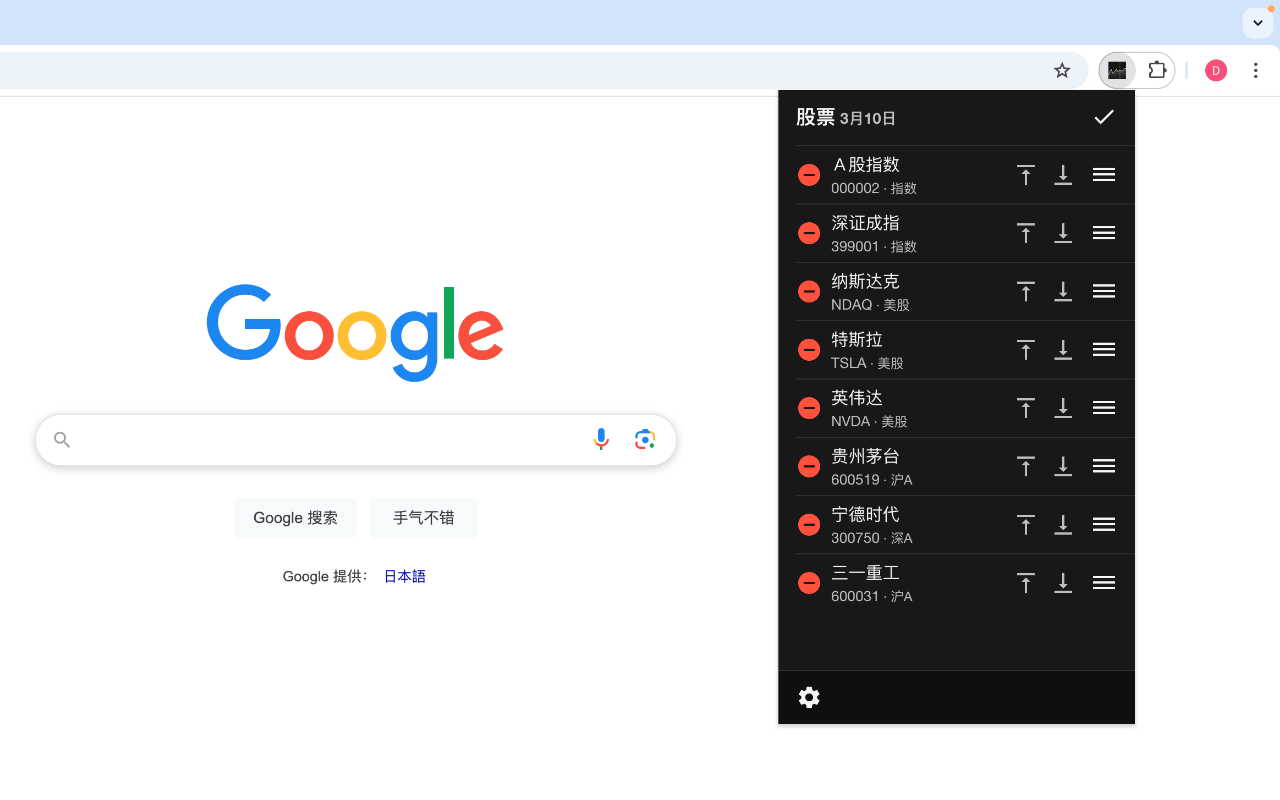Move 纳斯达克 to the bottom of the list
This screenshot has width=1280, height=800.
[x=1063, y=291]
